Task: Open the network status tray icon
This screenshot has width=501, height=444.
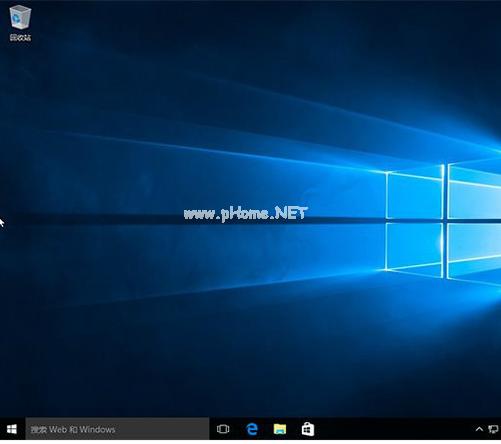Action: [493, 429]
